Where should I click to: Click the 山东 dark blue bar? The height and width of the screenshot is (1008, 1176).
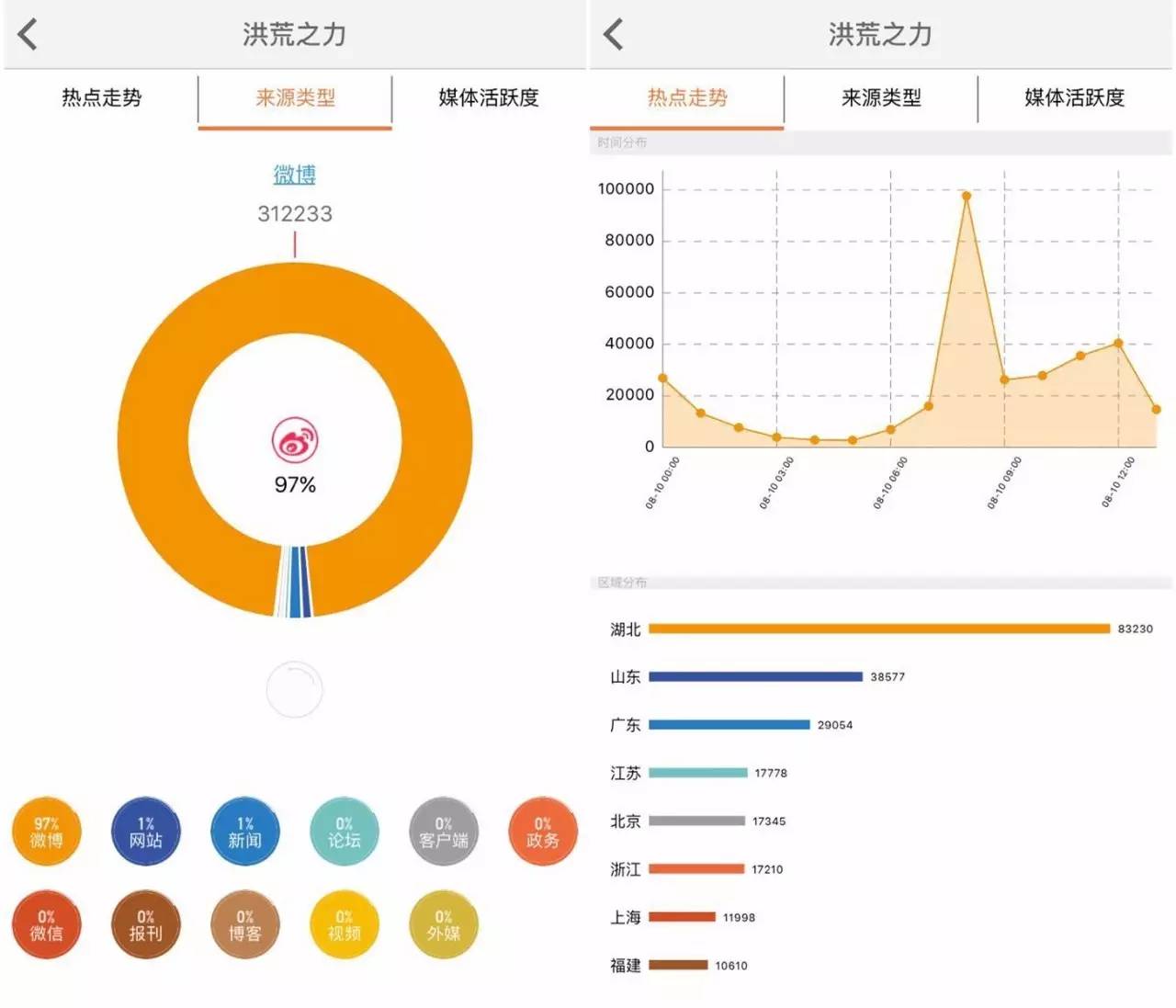coord(755,676)
